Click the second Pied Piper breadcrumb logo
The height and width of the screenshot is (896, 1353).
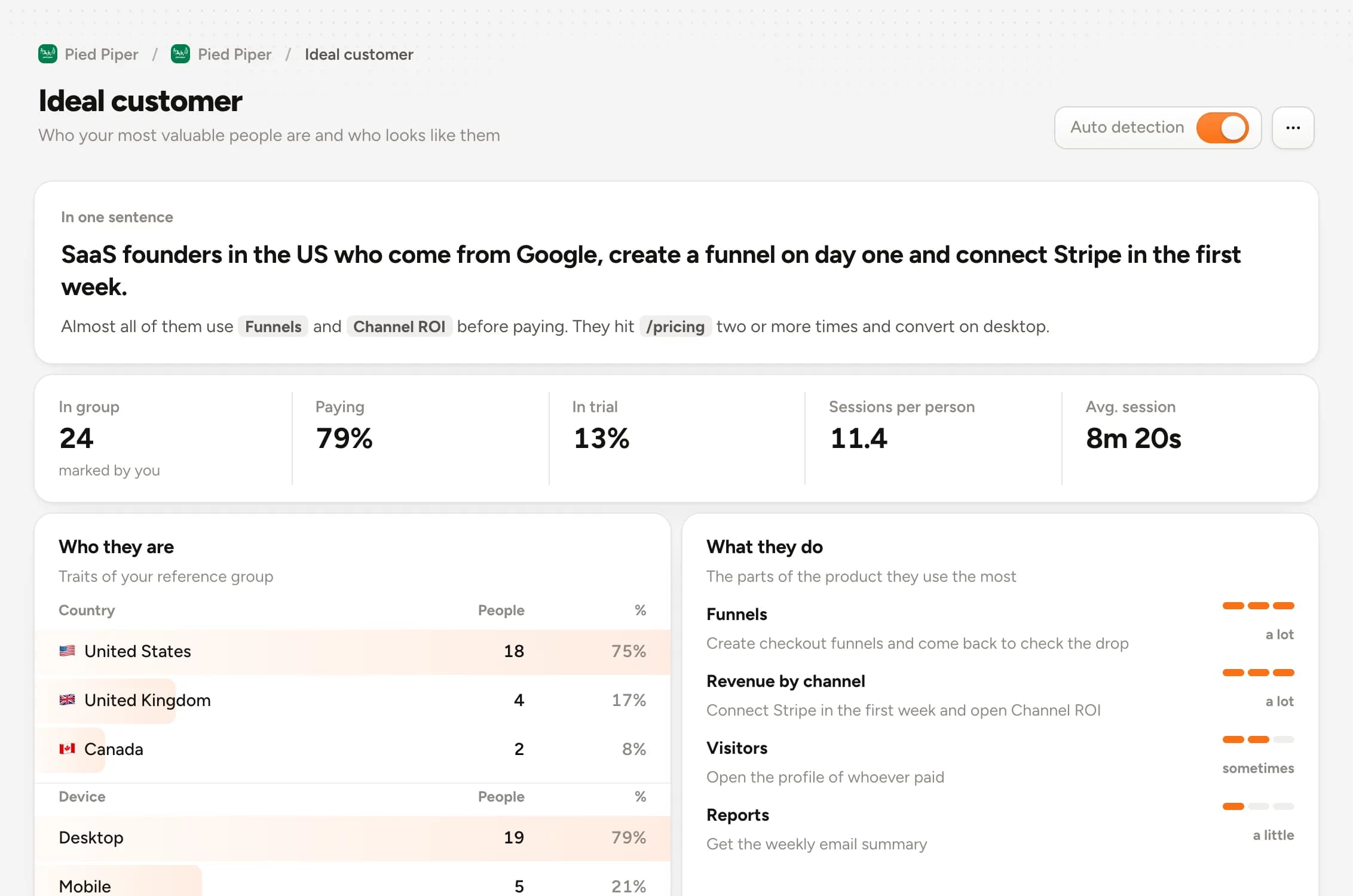[x=180, y=54]
